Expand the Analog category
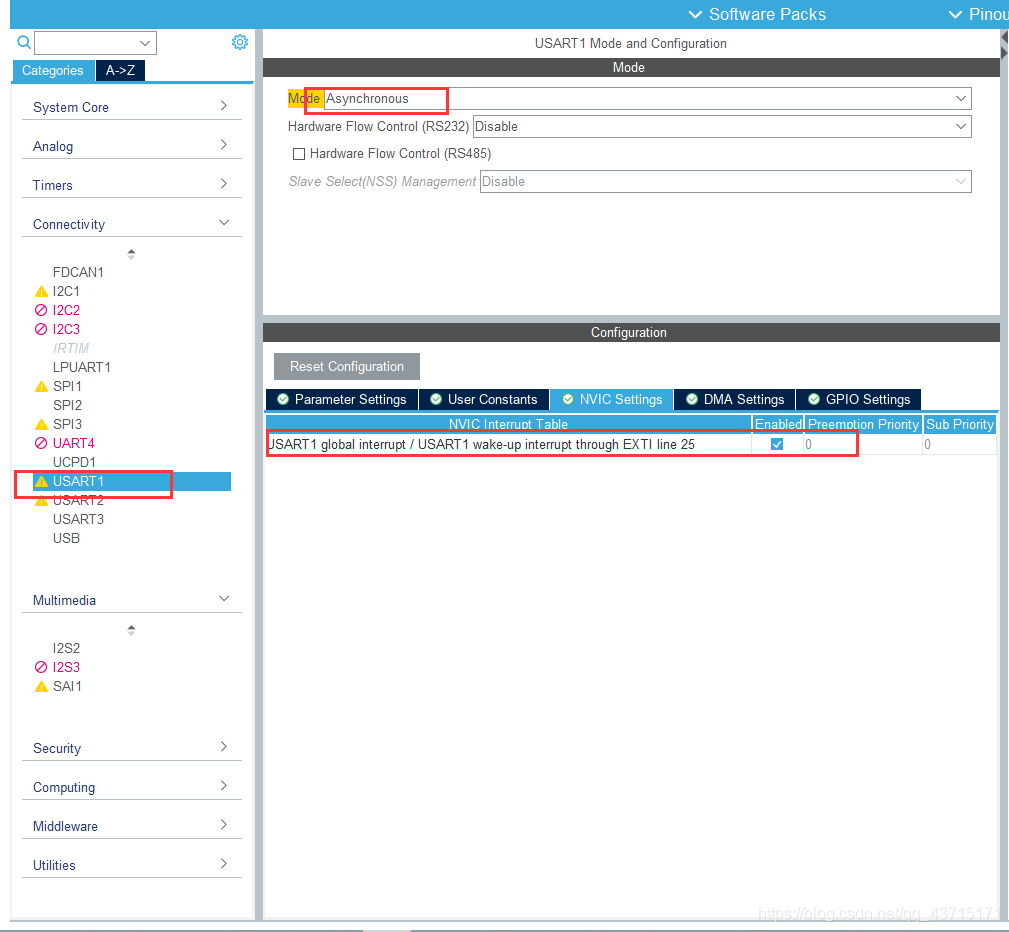This screenshot has width=1009, height=932. click(x=132, y=146)
